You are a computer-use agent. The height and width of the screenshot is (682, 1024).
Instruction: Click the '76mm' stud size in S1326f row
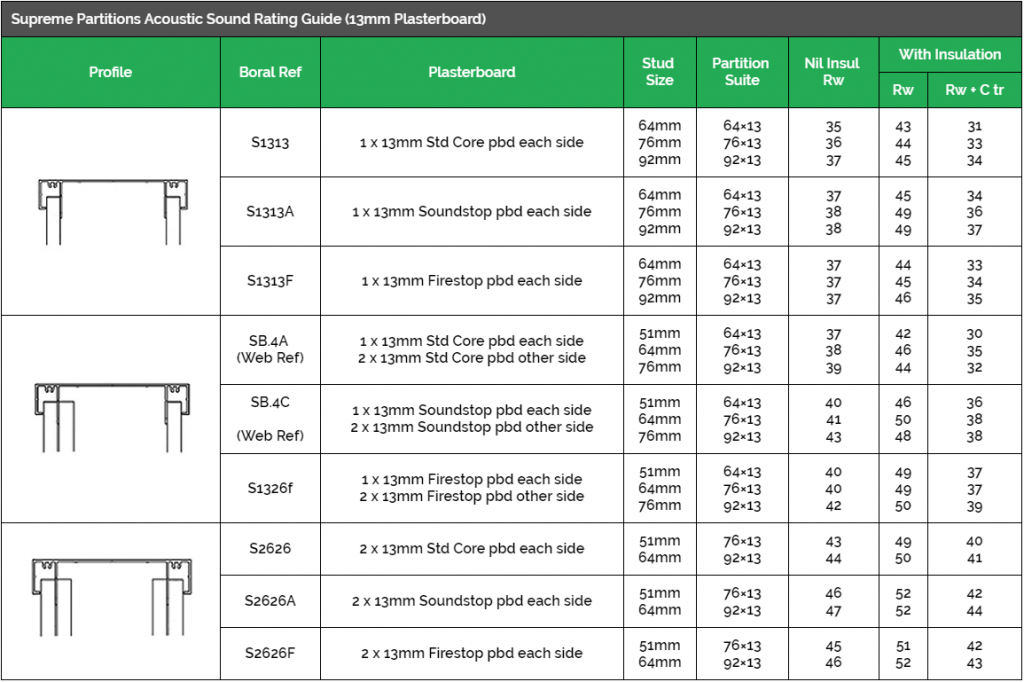coord(660,506)
